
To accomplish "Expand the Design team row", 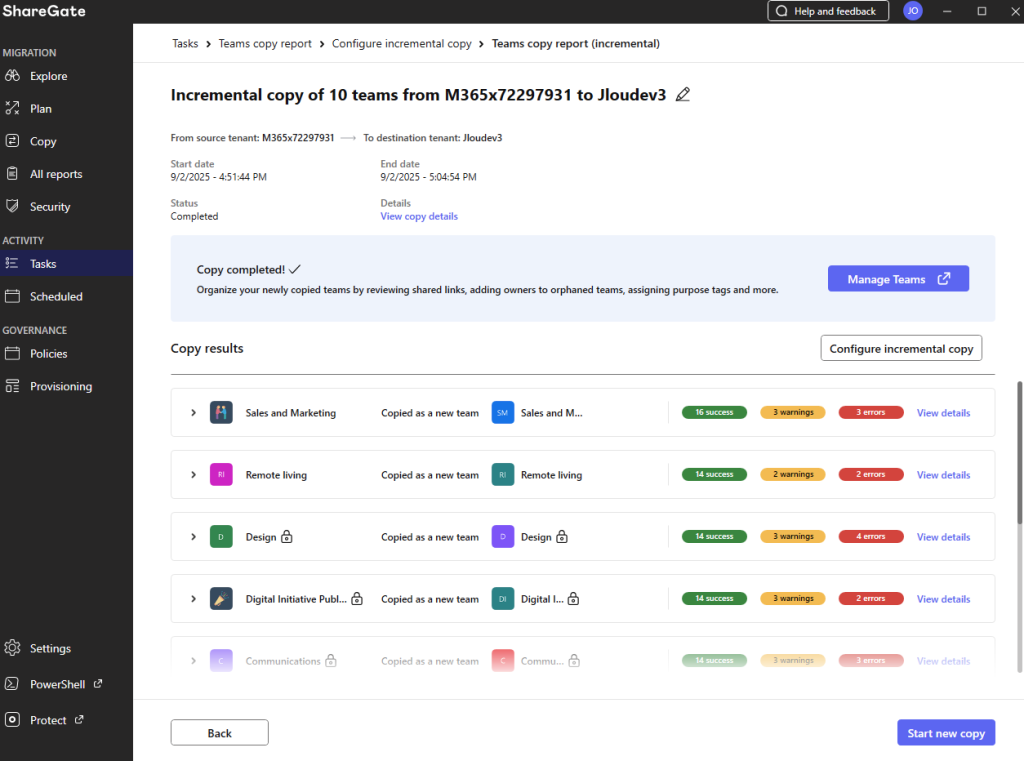I will (x=193, y=537).
